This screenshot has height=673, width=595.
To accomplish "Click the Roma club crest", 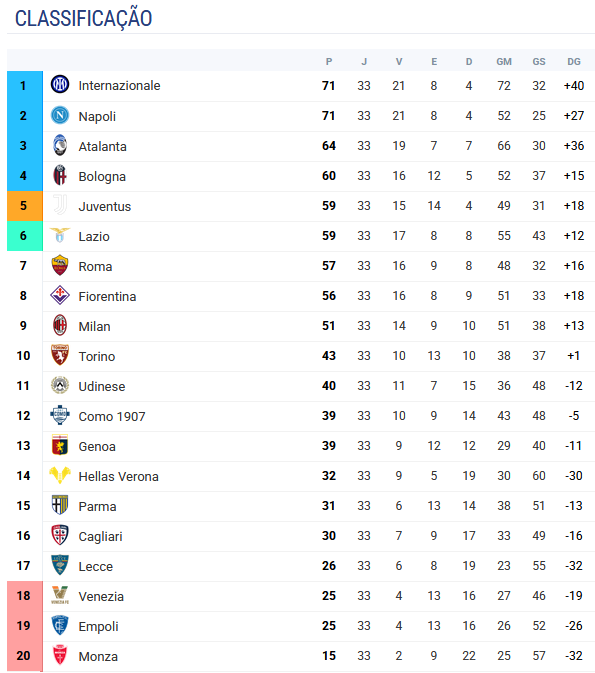I will 60,265.
